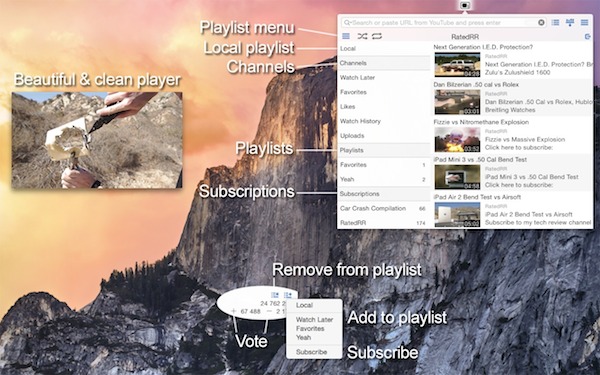The width and height of the screenshot is (600, 375).
Task: Choose Watch Later in the add-to-playlist popup
Action: tap(314, 320)
